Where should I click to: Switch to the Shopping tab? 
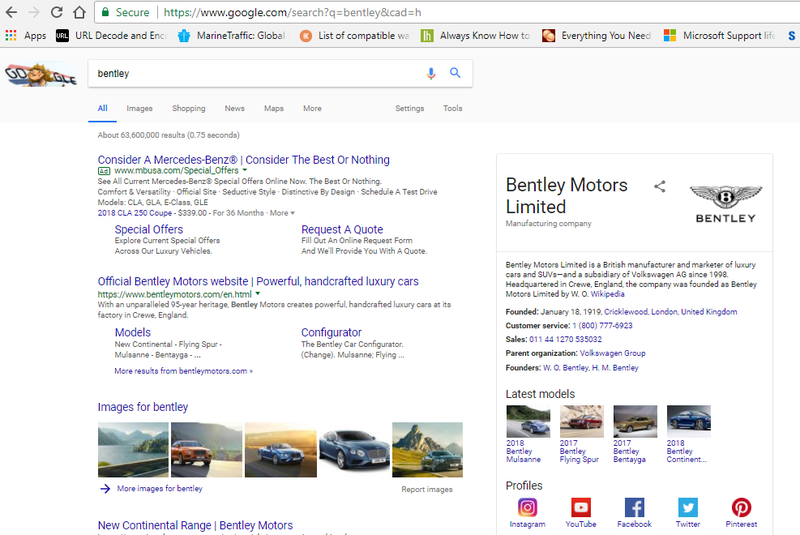pos(188,108)
